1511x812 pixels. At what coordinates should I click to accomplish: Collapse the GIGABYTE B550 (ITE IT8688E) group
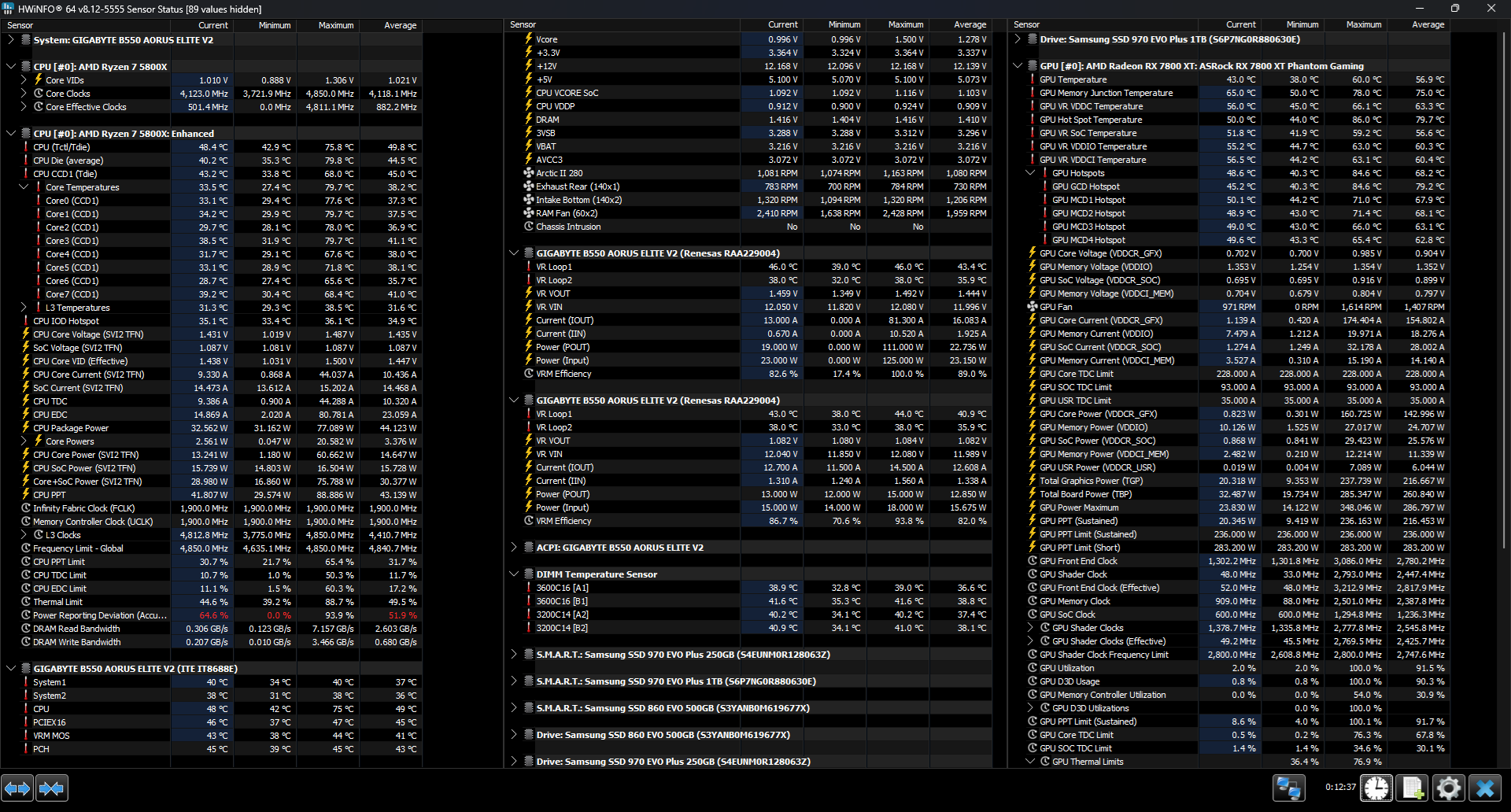(x=11, y=669)
